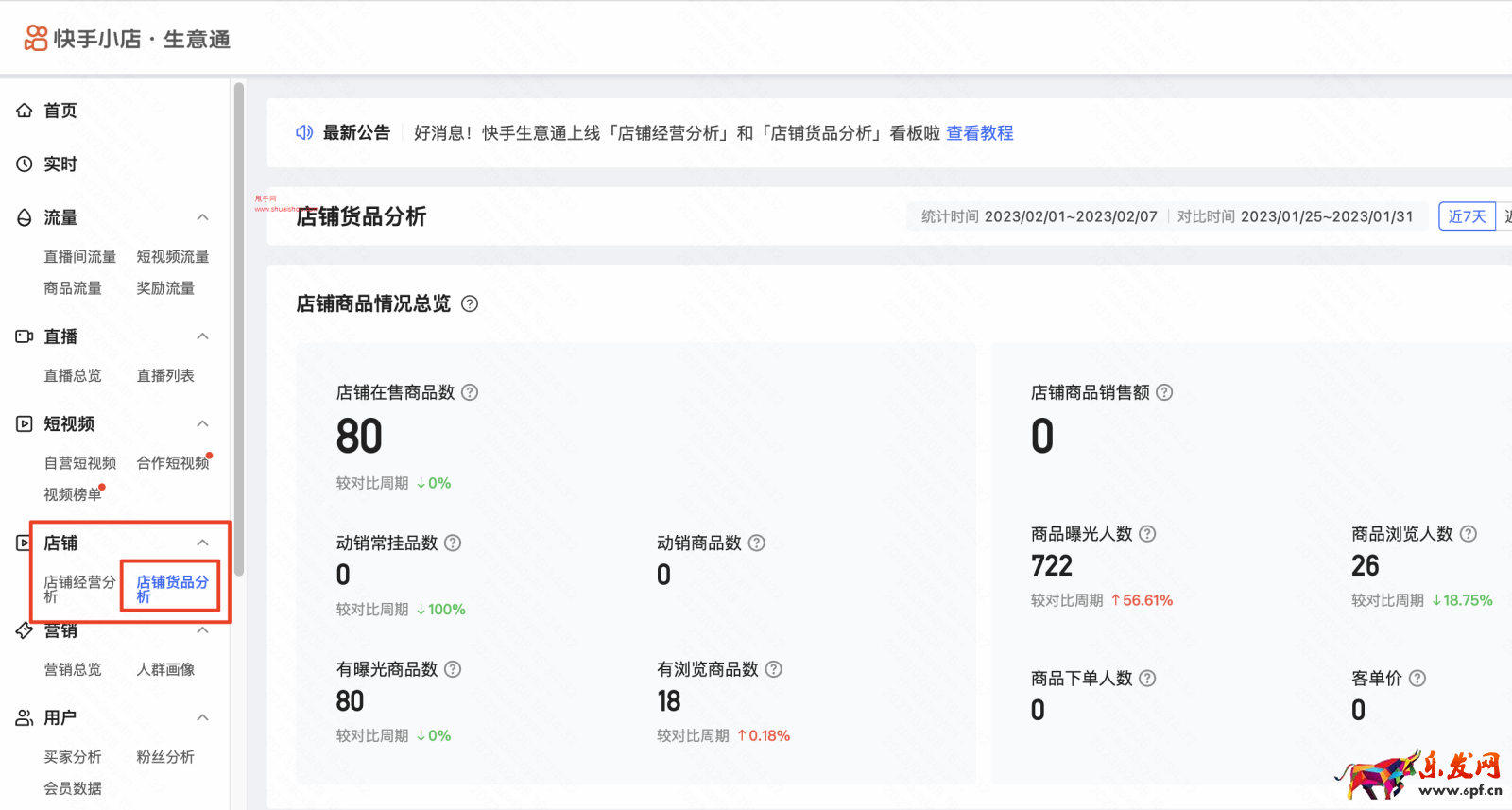
Task: Click the droplet icon beside 流量
Action: [25, 217]
